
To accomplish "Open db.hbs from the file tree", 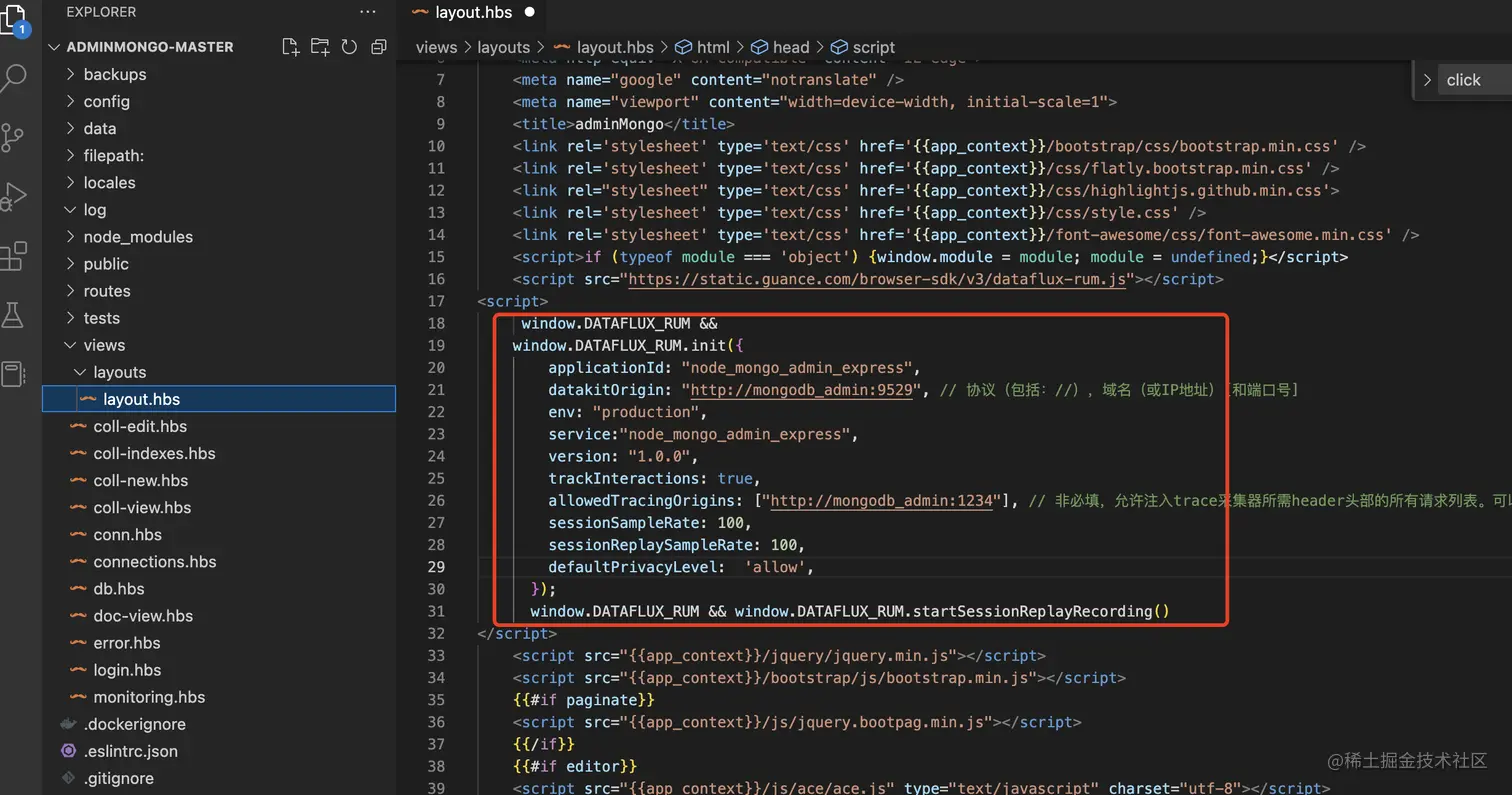I will 219,588.
